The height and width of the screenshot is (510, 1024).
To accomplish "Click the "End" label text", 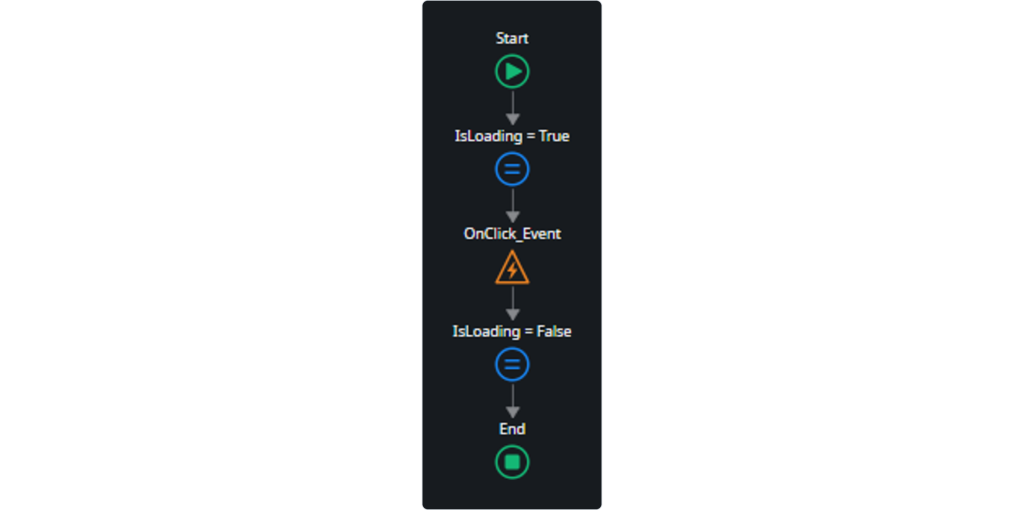I will coord(512,429).
